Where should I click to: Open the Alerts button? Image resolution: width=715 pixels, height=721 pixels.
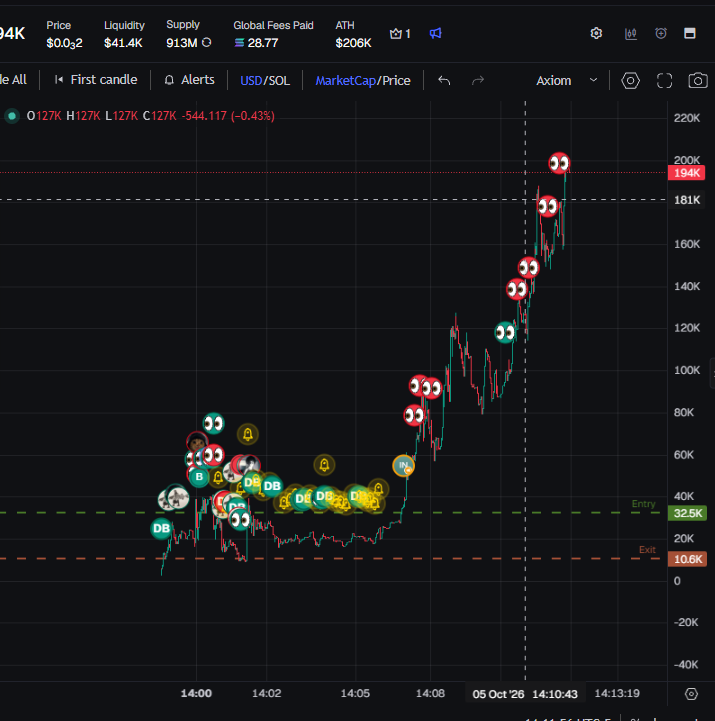189,80
